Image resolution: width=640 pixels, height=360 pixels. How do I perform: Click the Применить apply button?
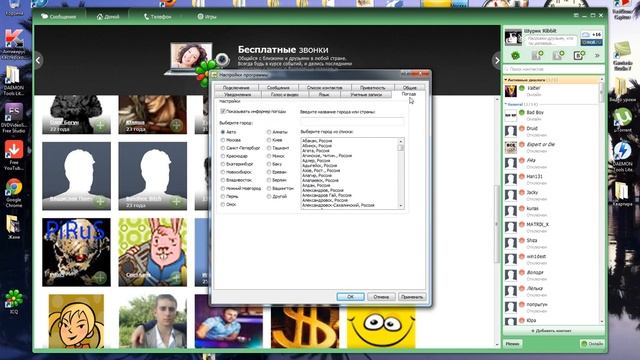pos(412,297)
